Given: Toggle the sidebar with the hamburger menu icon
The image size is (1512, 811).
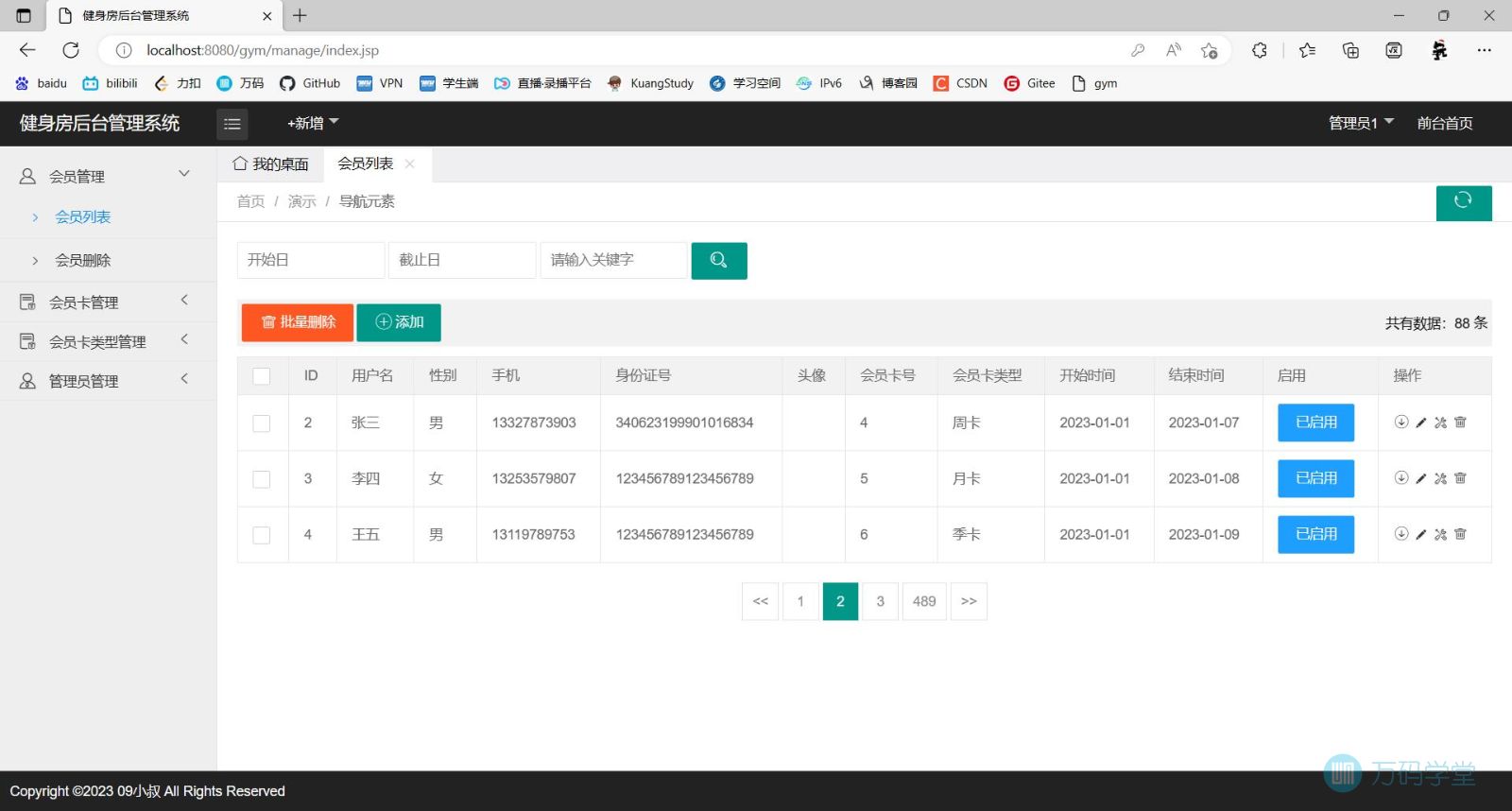Looking at the screenshot, I should (x=232, y=124).
